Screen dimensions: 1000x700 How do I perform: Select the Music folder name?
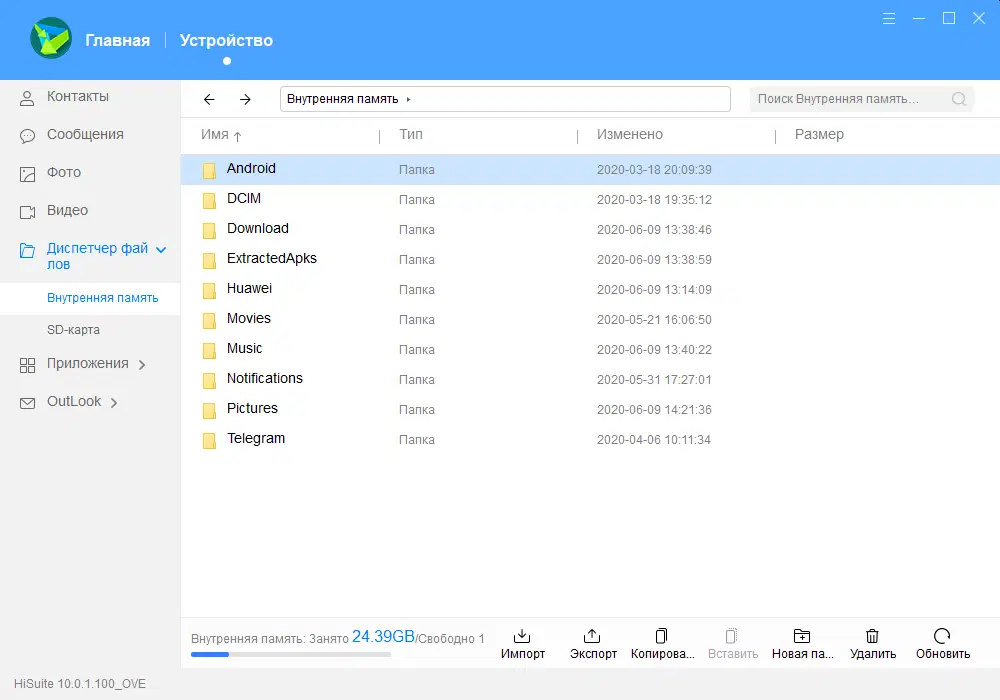click(x=244, y=348)
